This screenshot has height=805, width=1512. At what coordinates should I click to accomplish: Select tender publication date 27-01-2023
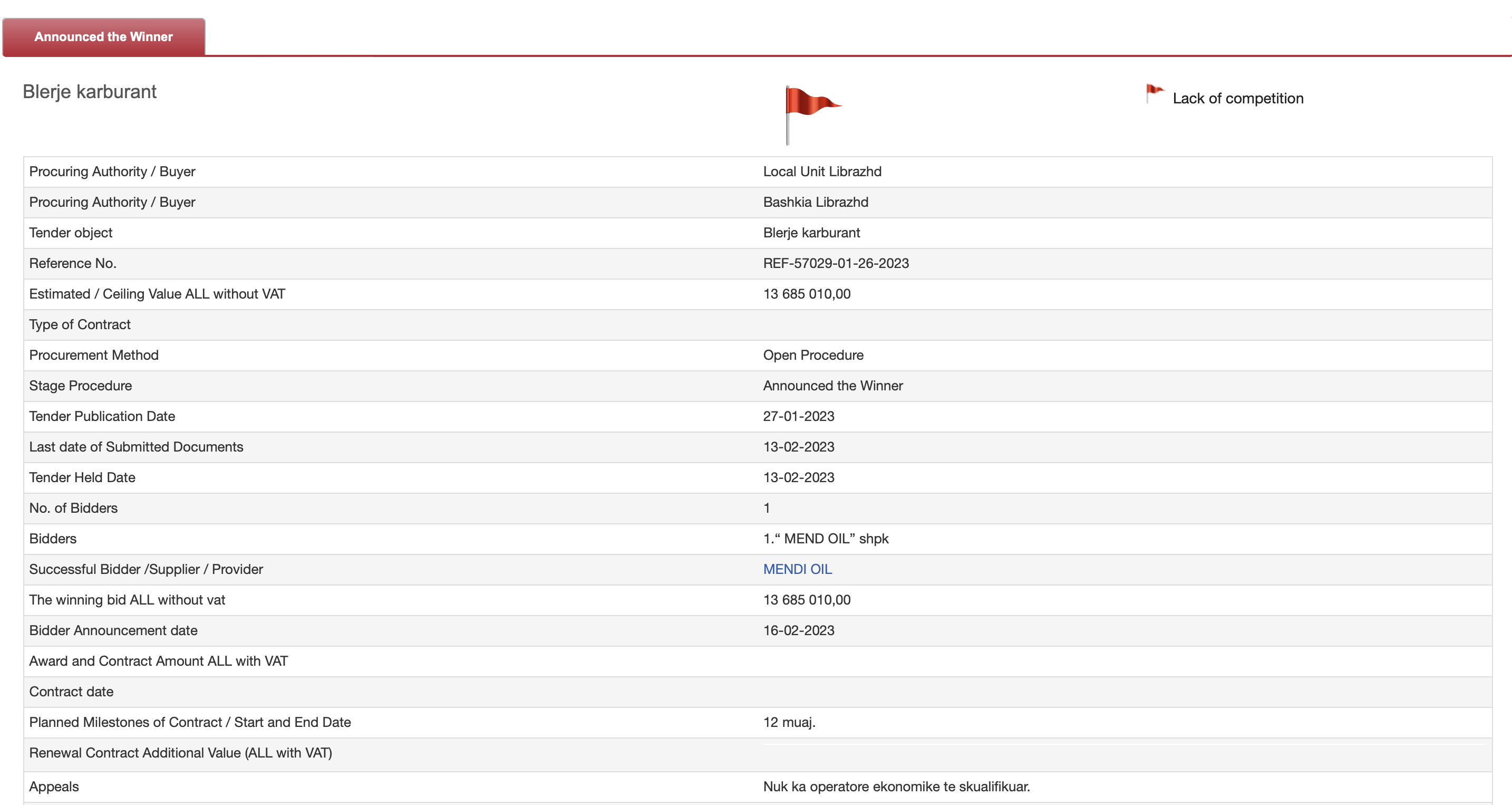[798, 416]
